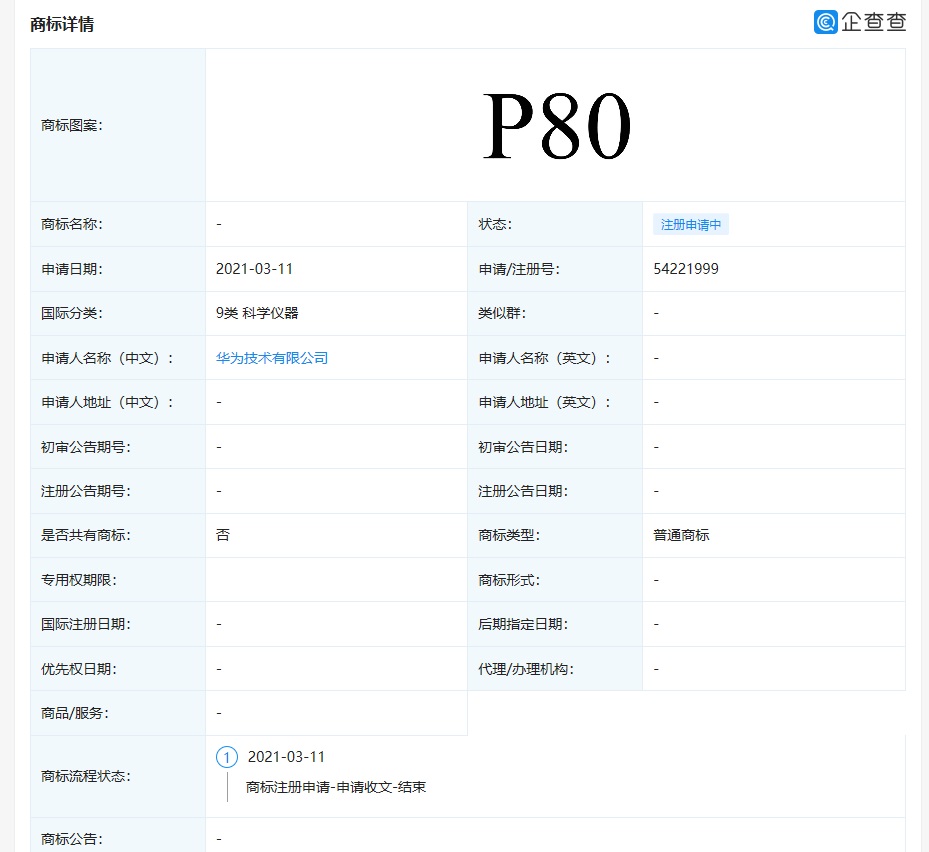Click the 注册申请中 status tag

pos(691,225)
